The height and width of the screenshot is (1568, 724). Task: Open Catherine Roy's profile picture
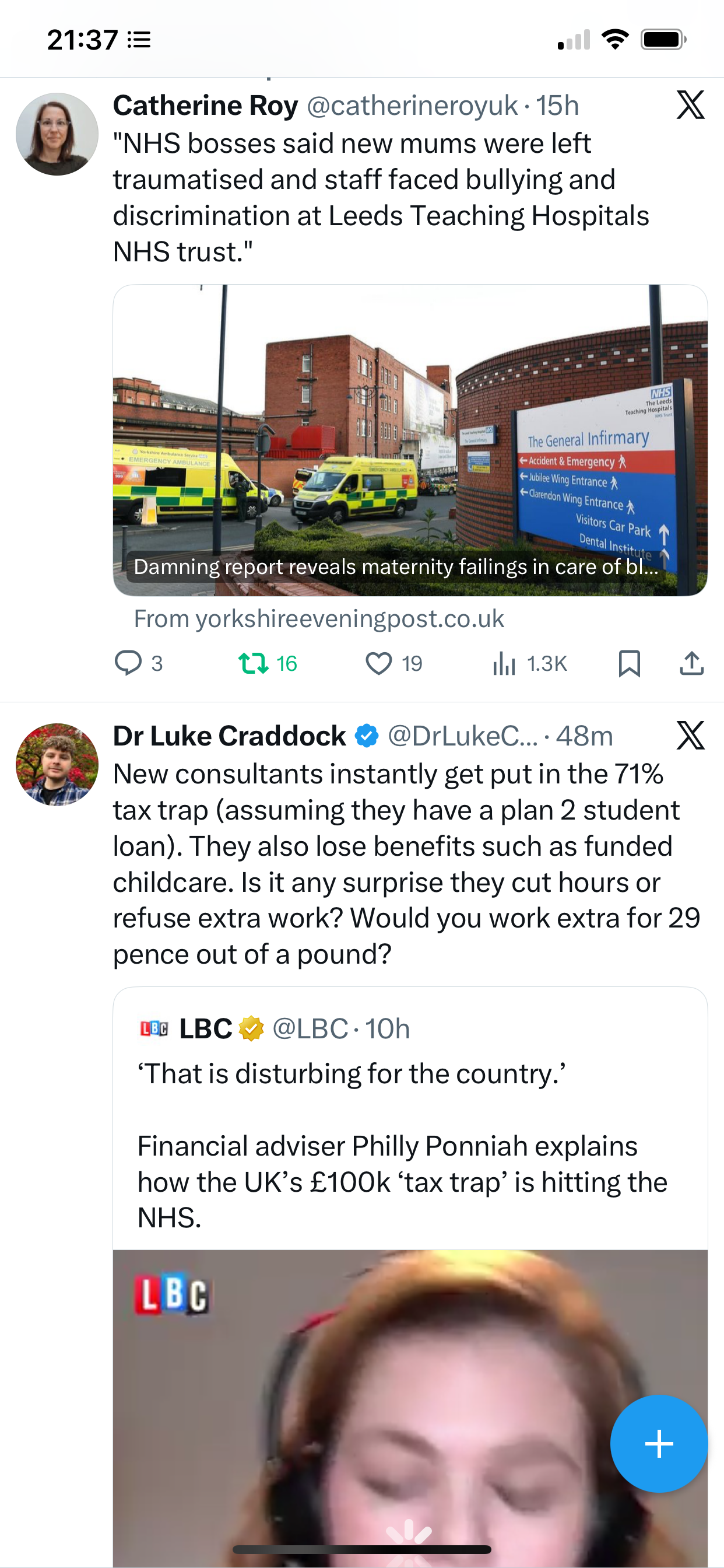click(x=57, y=134)
